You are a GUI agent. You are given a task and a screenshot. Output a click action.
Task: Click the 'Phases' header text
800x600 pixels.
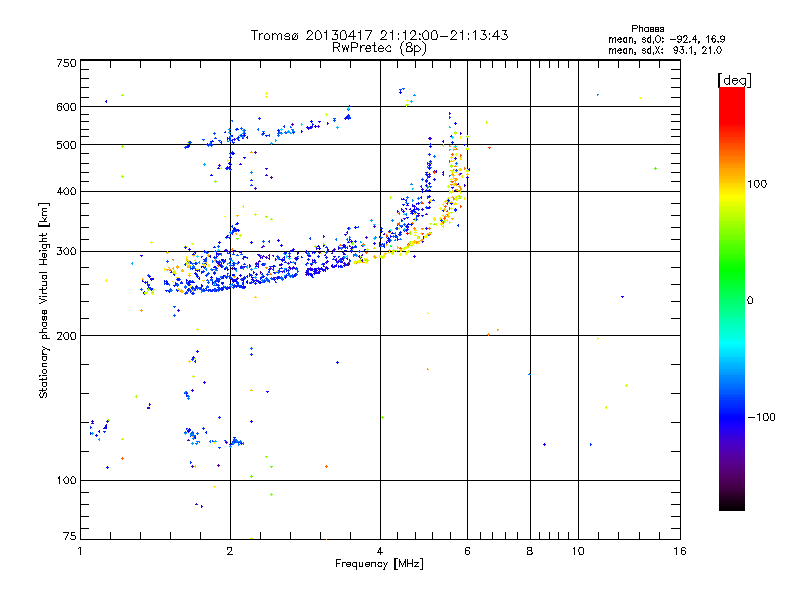647,29
